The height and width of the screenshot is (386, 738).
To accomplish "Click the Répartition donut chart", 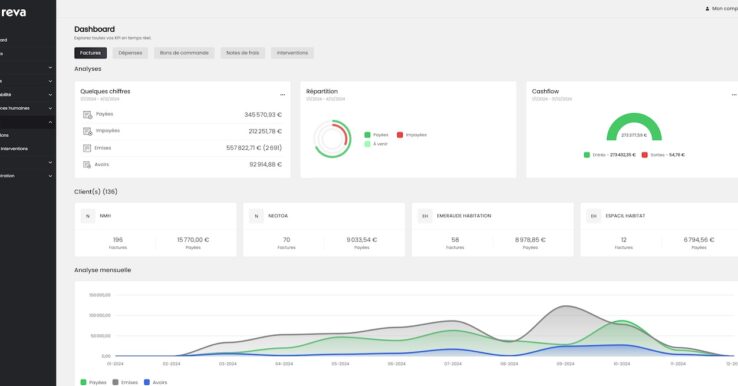I will point(332,139).
